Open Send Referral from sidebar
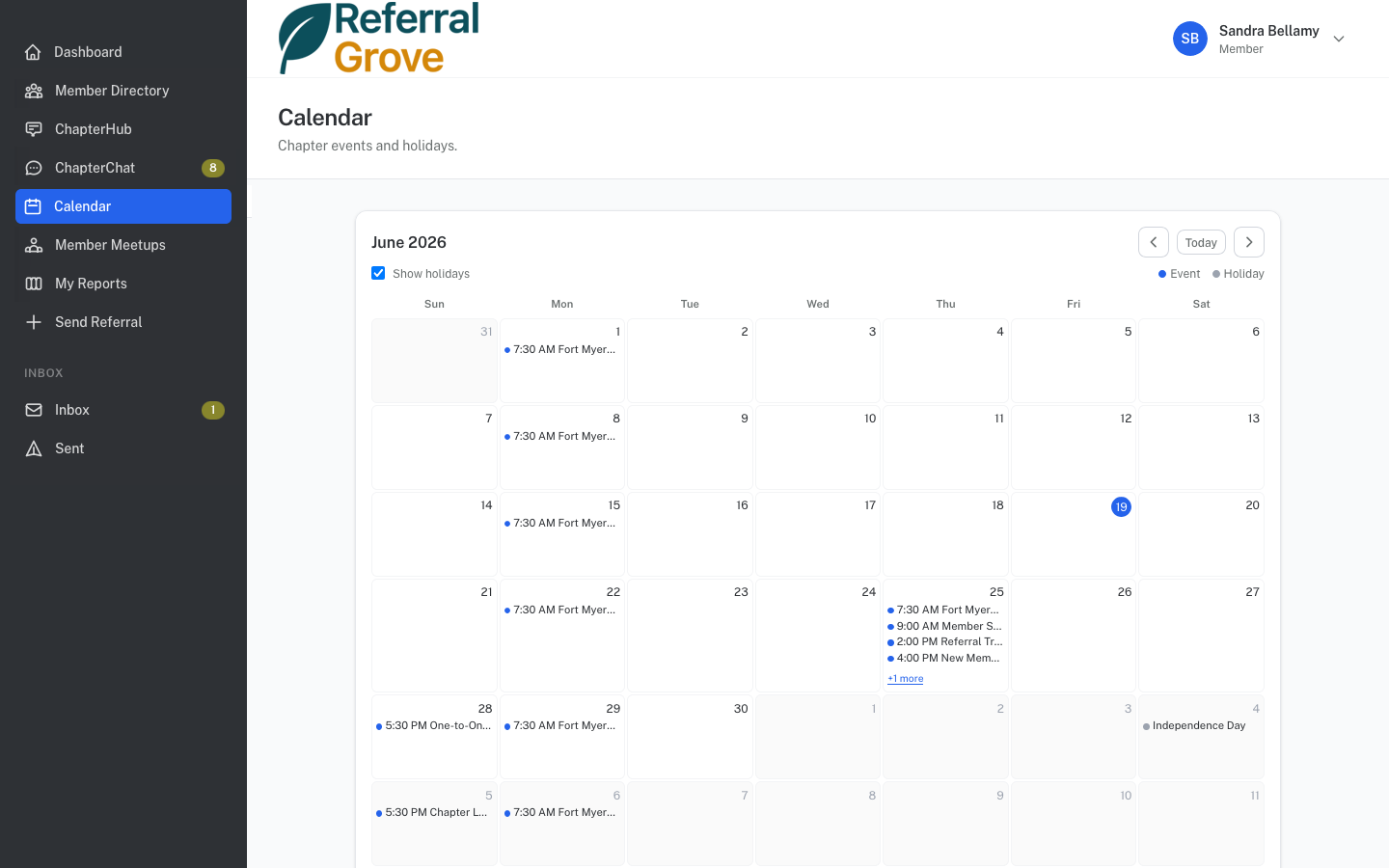The image size is (1389, 868). pos(123,322)
